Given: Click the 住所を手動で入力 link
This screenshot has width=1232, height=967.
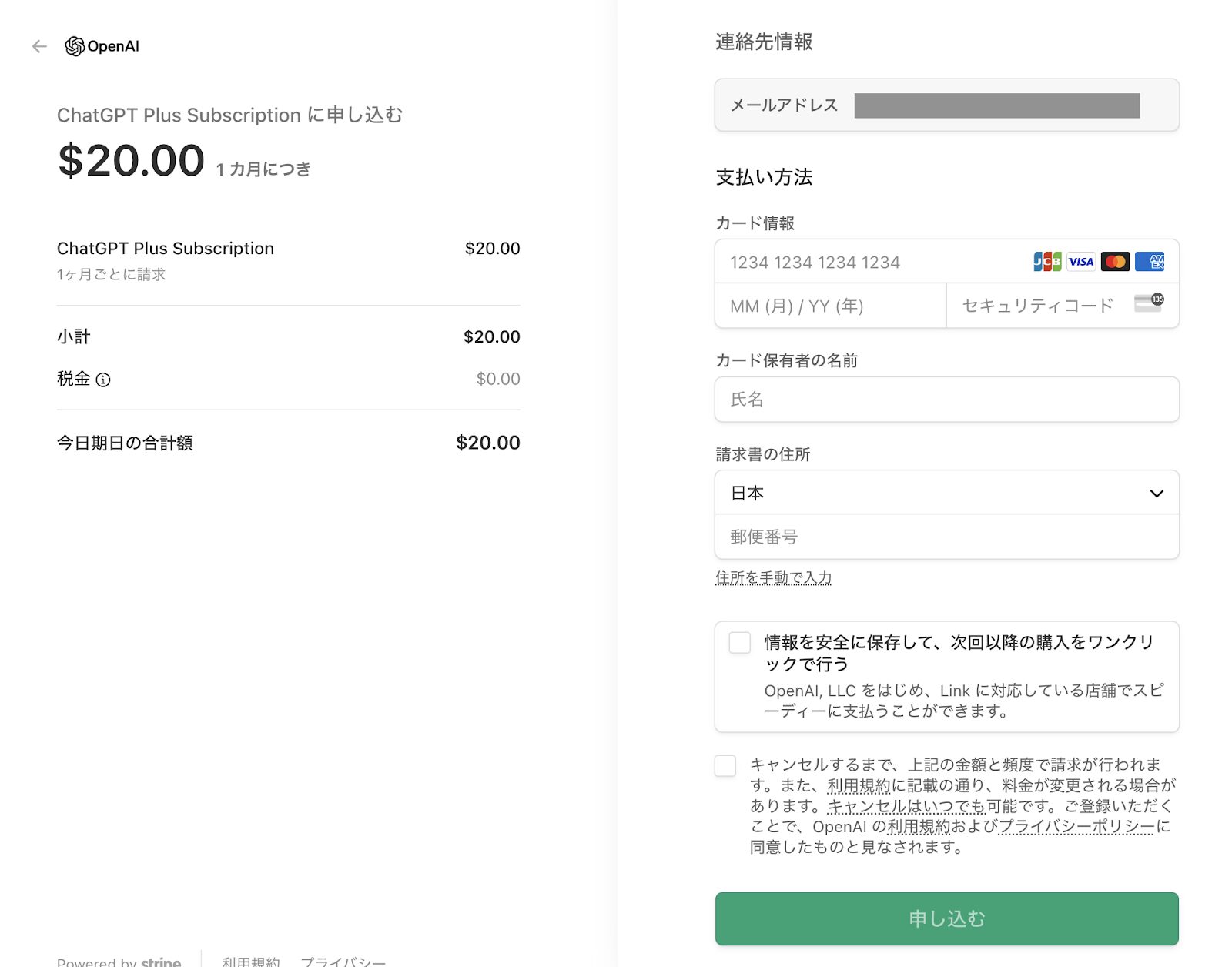Looking at the screenshot, I should click(x=772, y=577).
